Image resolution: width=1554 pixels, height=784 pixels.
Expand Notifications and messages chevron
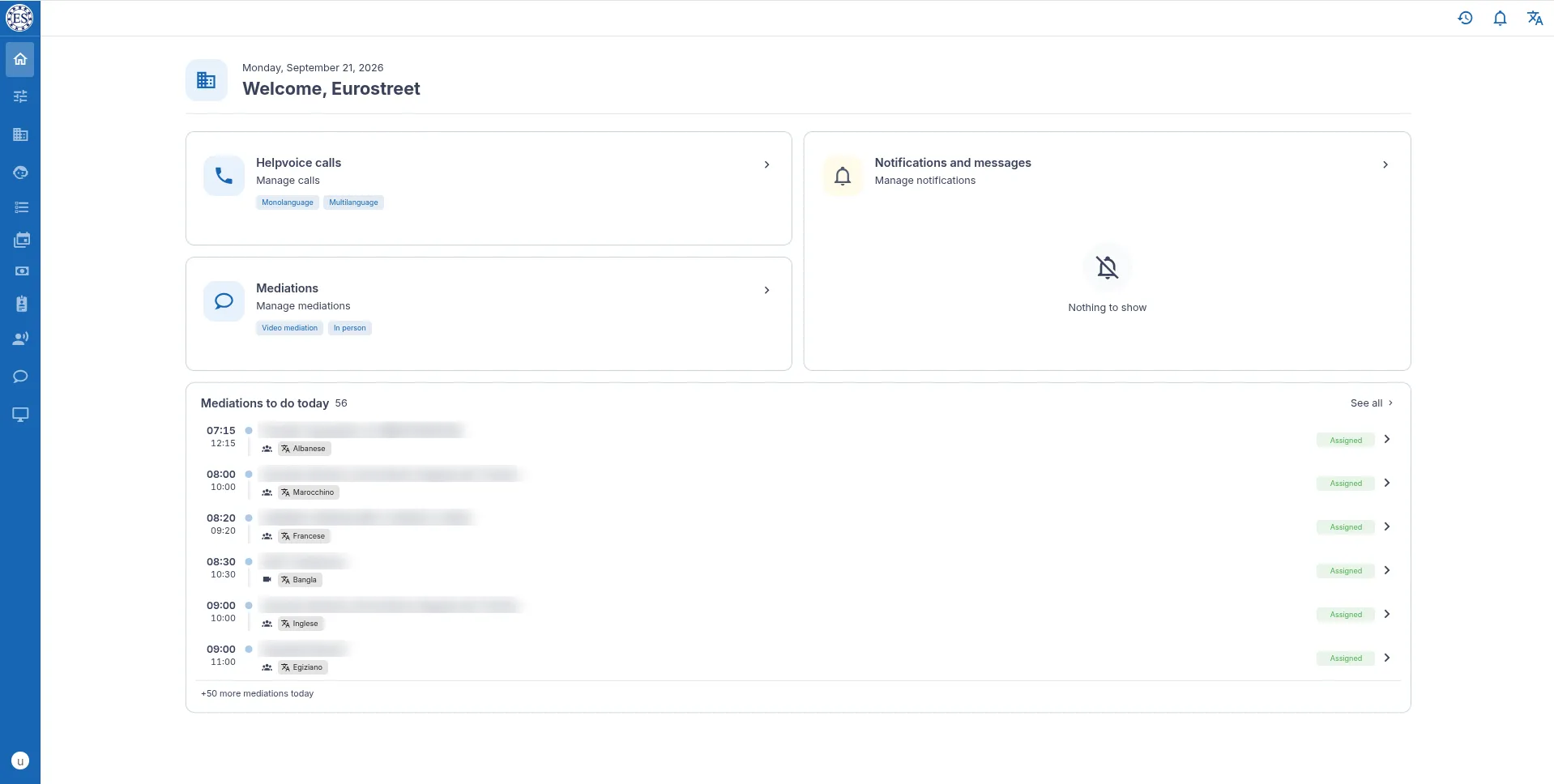pyautogui.click(x=1385, y=164)
